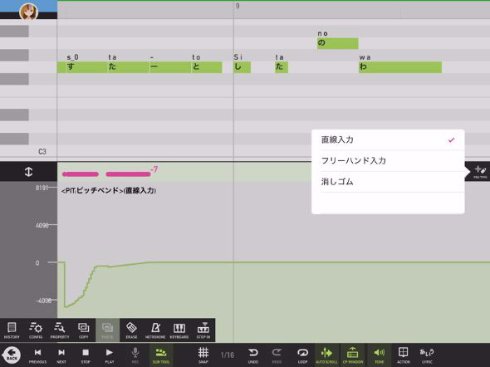
Task: Open the History panel icon
Action: [12, 330]
